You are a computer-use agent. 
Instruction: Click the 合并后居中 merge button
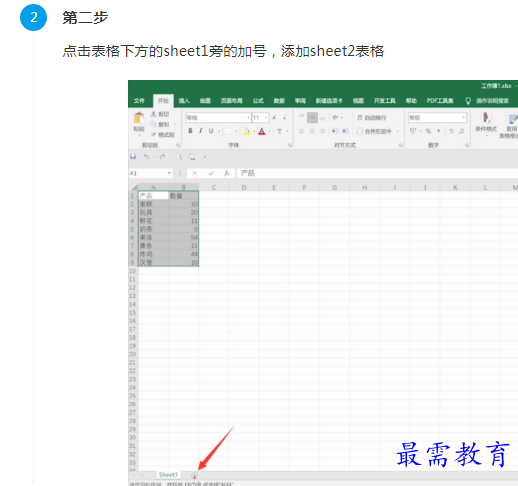point(374,131)
